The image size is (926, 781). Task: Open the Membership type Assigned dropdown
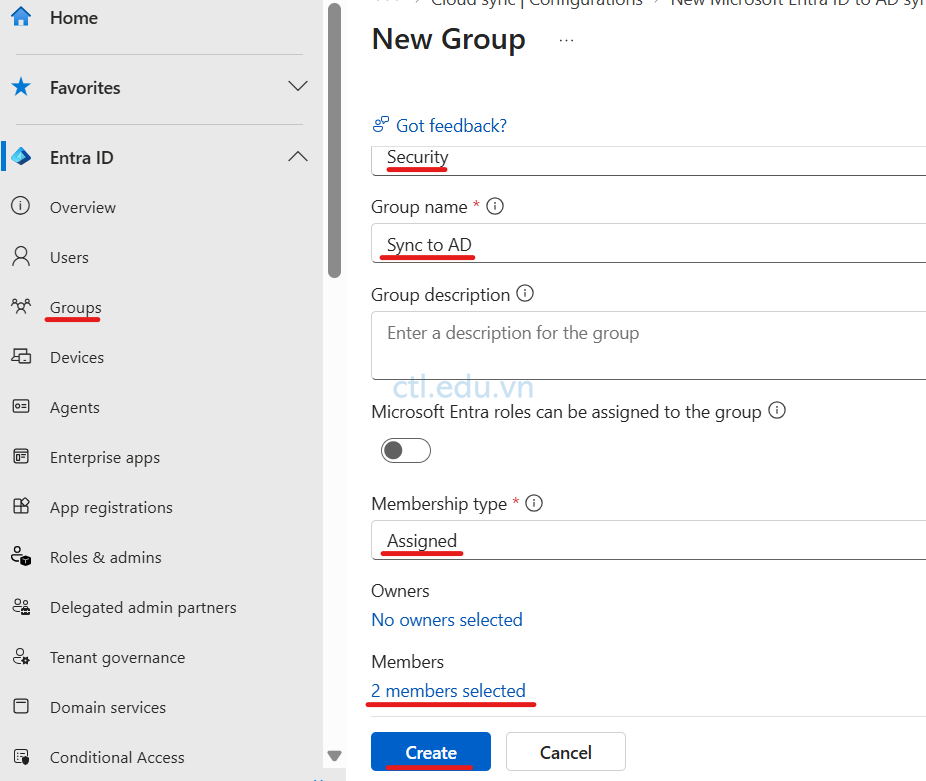coord(648,540)
